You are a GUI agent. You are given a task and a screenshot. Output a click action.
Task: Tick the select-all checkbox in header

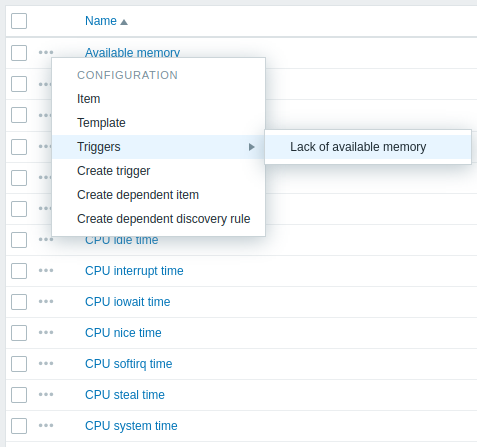19,21
